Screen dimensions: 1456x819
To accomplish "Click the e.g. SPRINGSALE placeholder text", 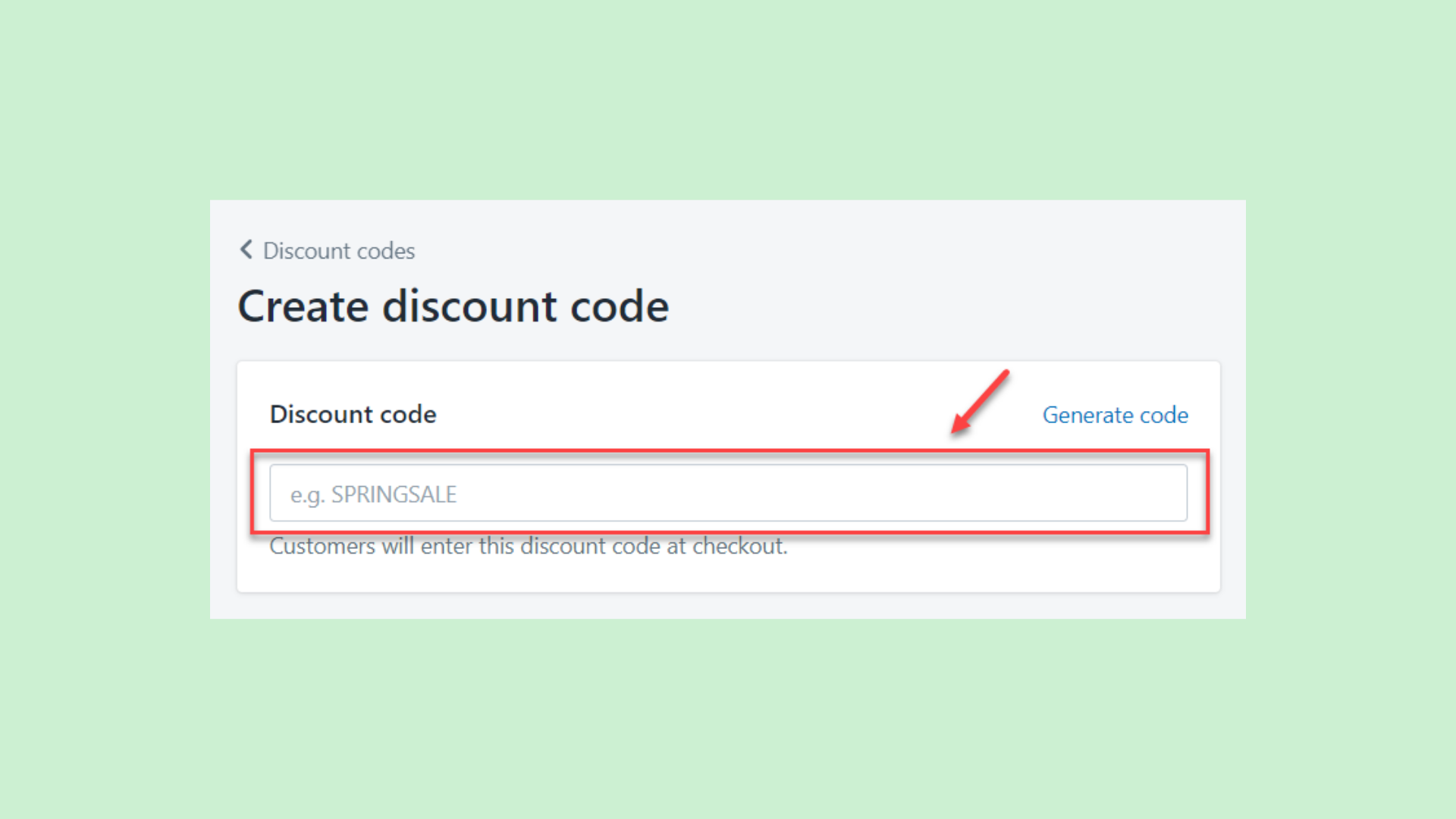I will tap(372, 493).
